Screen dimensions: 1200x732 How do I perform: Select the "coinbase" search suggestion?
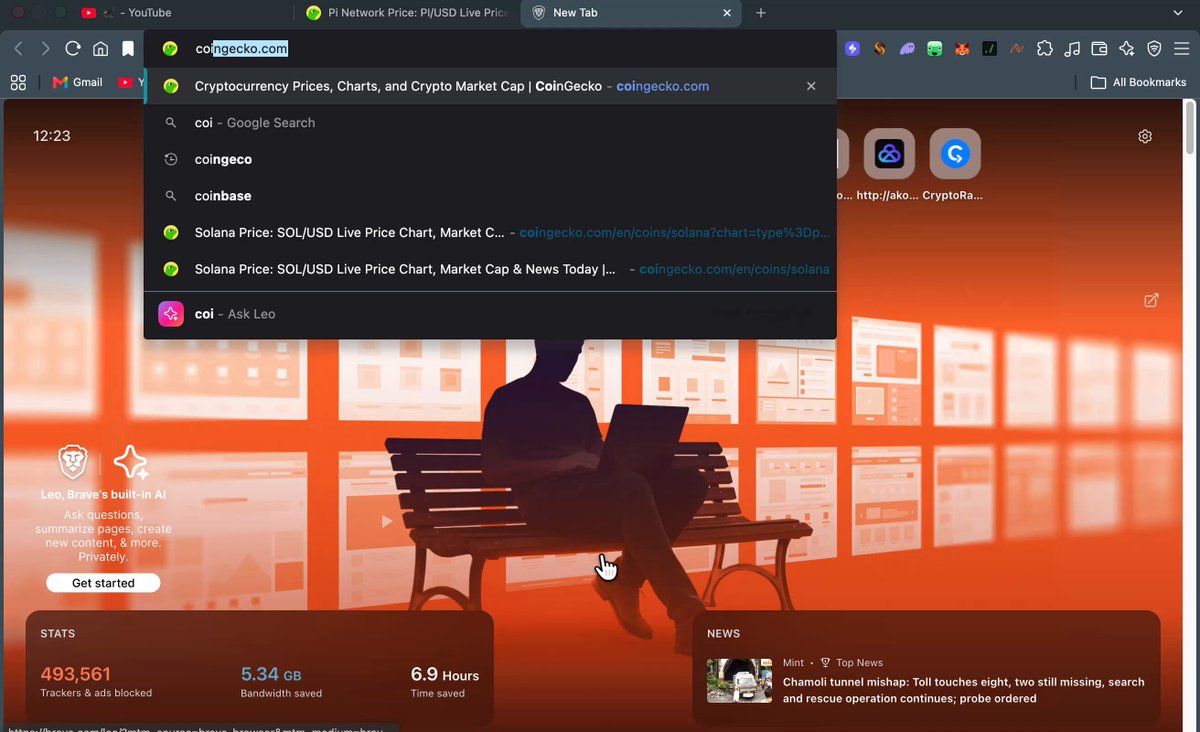tap(490, 196)
